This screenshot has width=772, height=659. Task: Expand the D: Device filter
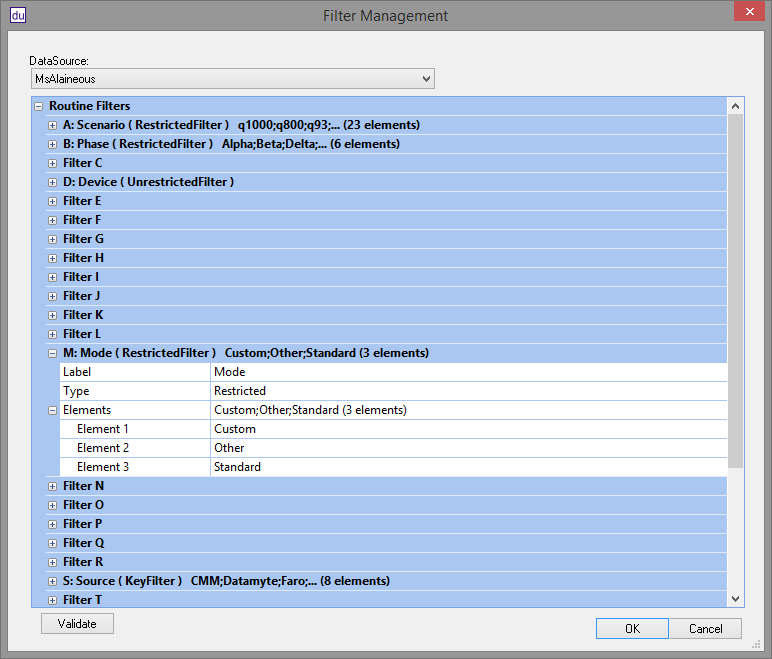point(52,182)
